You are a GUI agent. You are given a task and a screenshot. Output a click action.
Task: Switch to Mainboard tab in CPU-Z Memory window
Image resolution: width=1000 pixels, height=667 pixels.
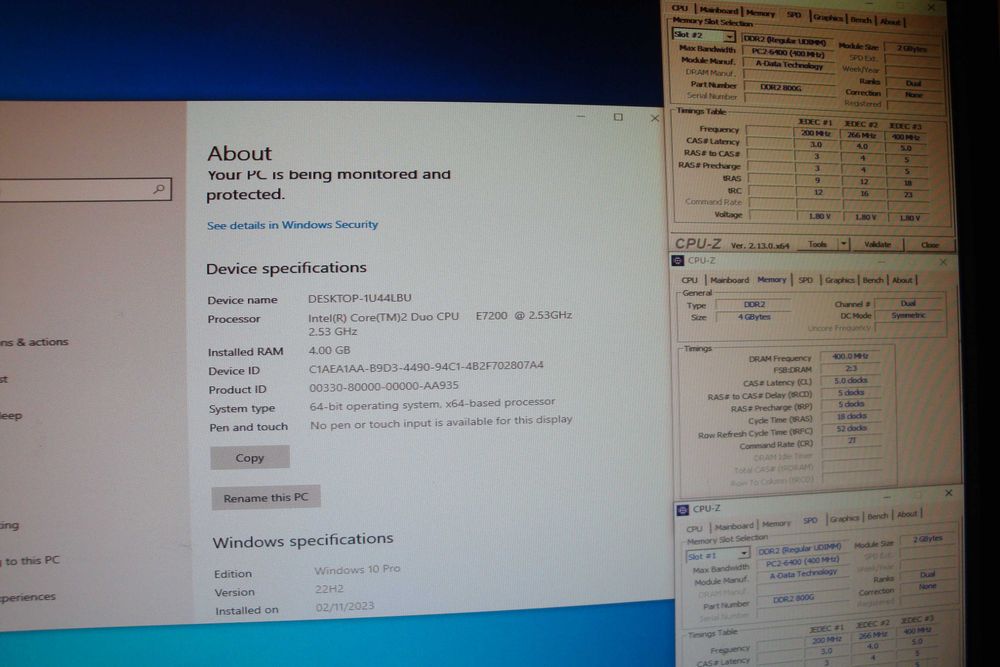pos(730,280)
